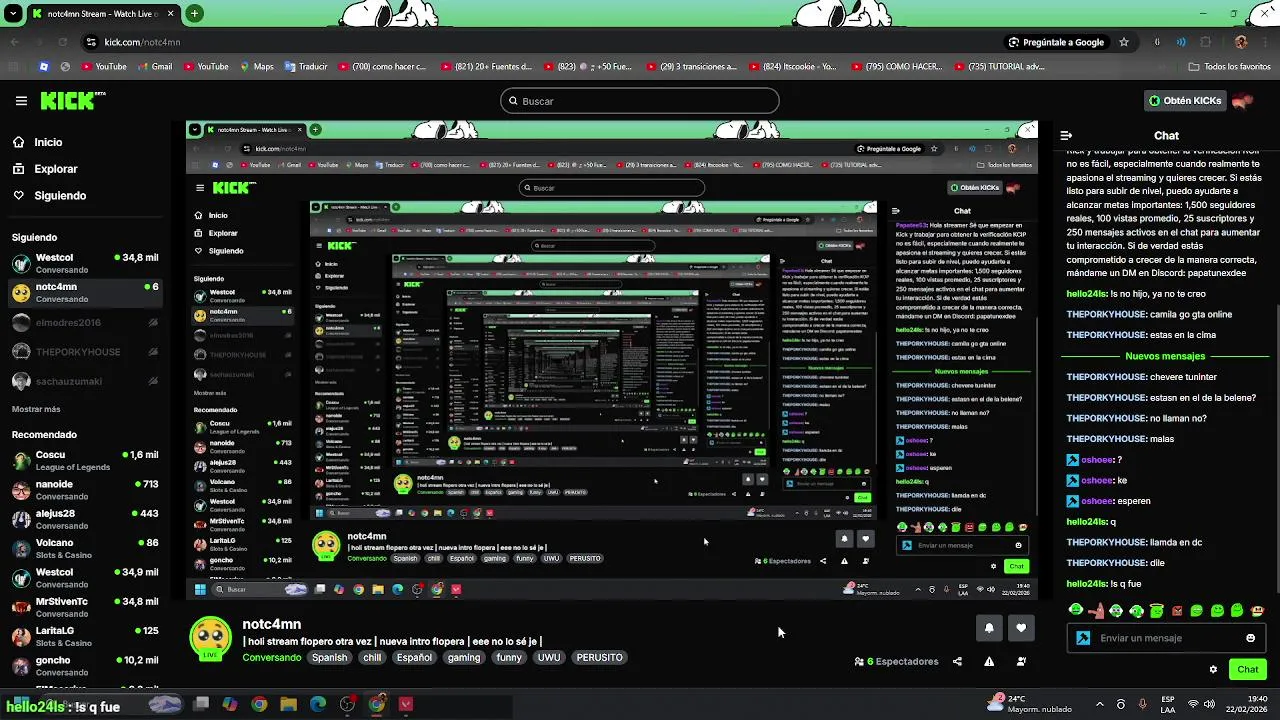Insert the red angry emote

1177,610
